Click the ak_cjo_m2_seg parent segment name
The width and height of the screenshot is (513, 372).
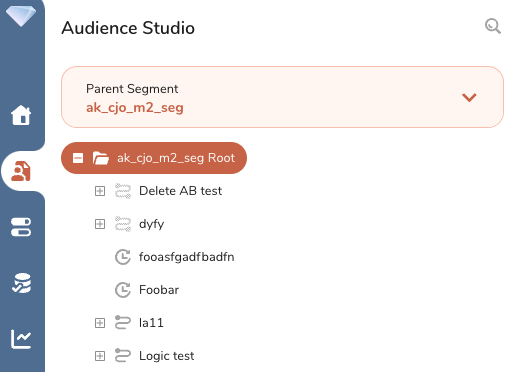135,108
